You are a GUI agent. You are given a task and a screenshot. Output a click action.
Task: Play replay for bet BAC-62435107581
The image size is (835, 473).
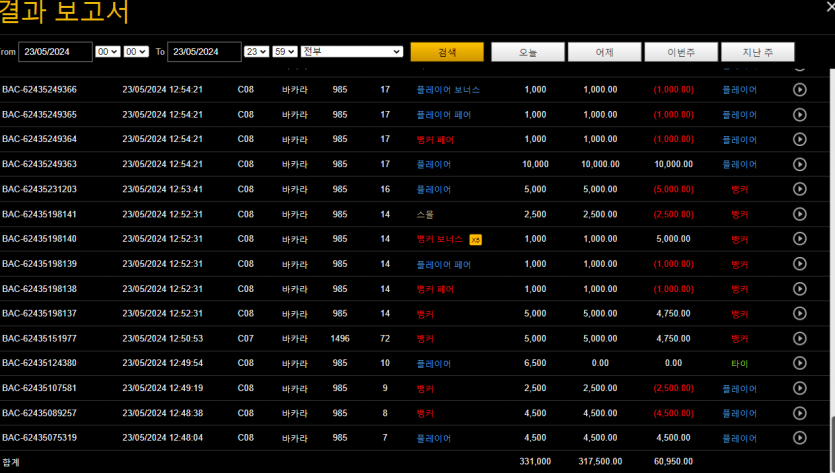(799, 388)
